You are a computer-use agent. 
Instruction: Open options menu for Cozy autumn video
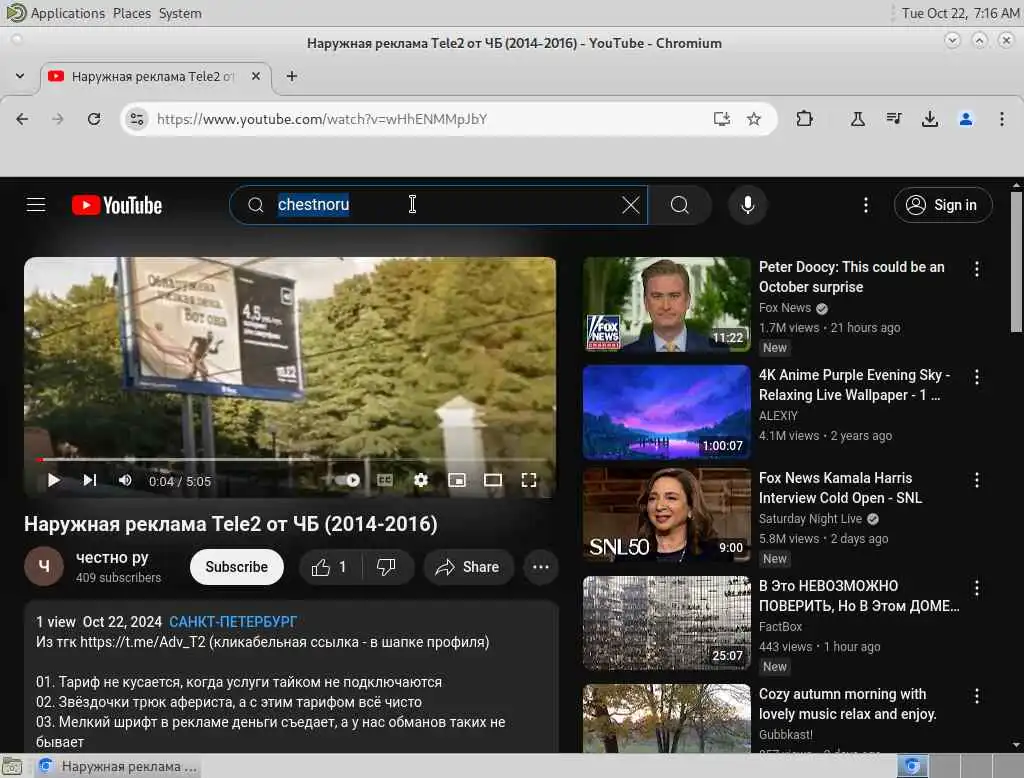coord(977,696)
